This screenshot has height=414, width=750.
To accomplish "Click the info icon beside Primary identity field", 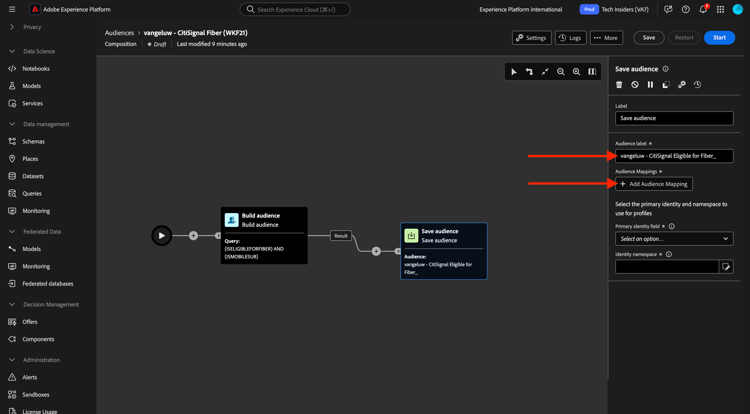I will pos(672,226).
